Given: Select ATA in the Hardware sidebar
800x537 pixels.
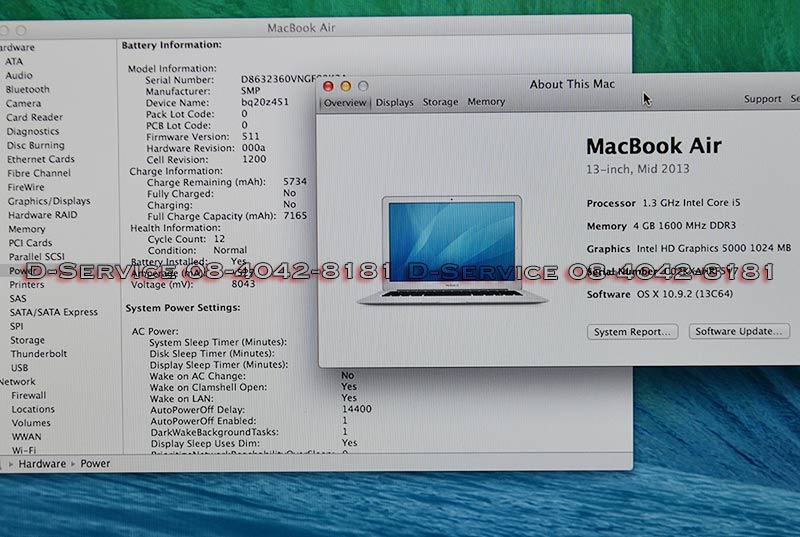Looking at the screenshot, I should [x=14, y=62].
